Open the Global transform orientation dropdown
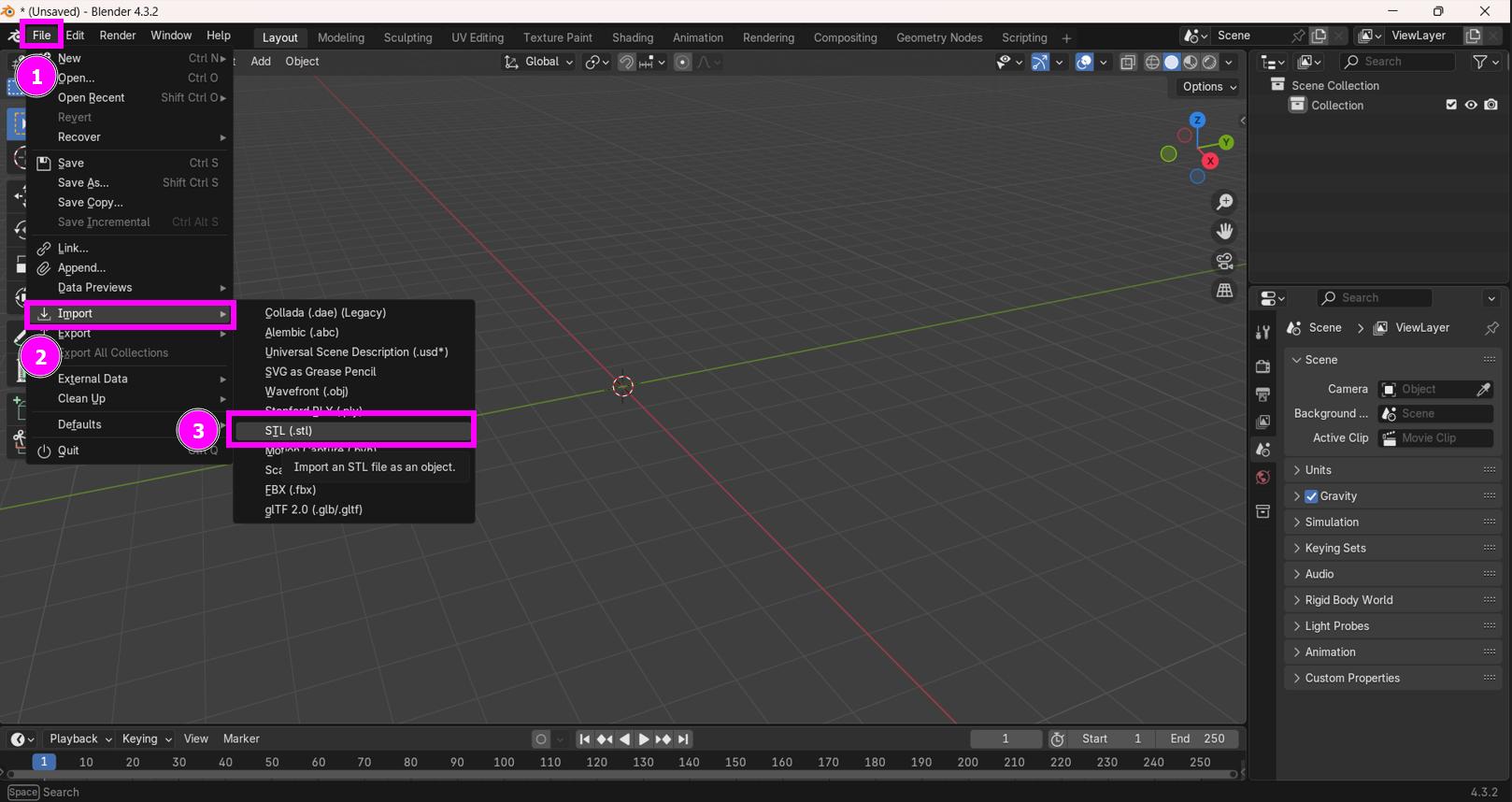This screenshot has height=802, width=1512. (539, 62)
